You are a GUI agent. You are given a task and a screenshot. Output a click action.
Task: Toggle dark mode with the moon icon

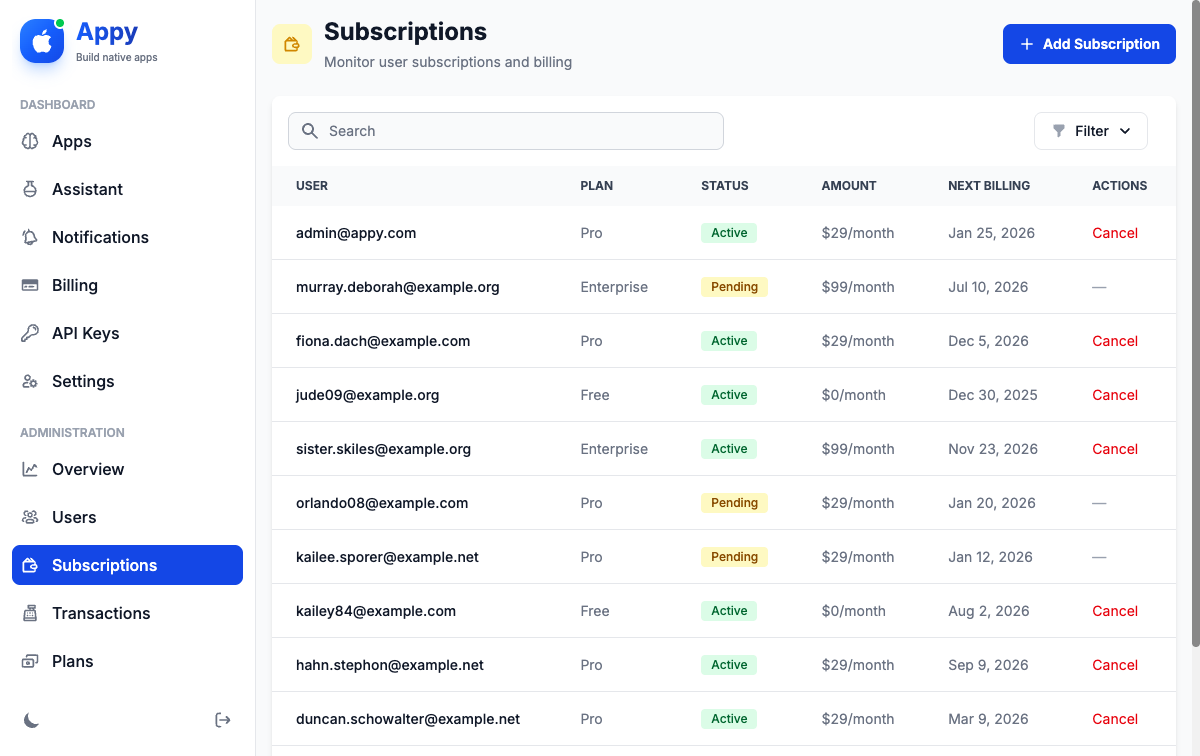pyautogui.click(x=31, y=719)
